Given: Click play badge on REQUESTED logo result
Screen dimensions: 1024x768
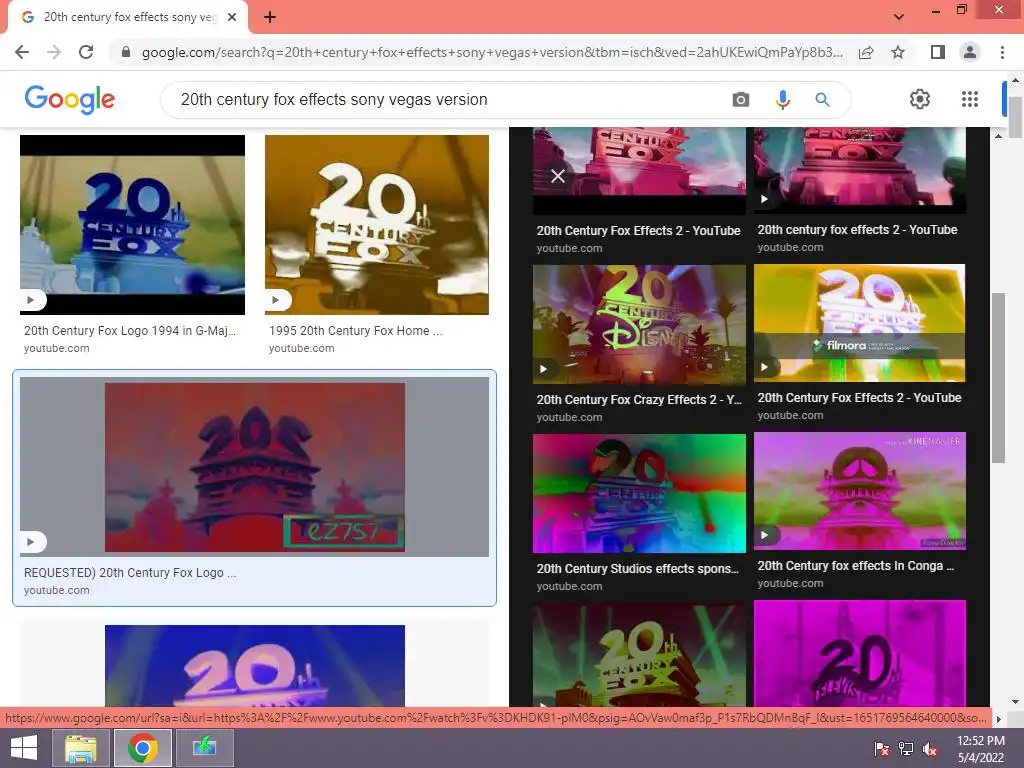Looking at the screenshot, I should click(31, 542).
